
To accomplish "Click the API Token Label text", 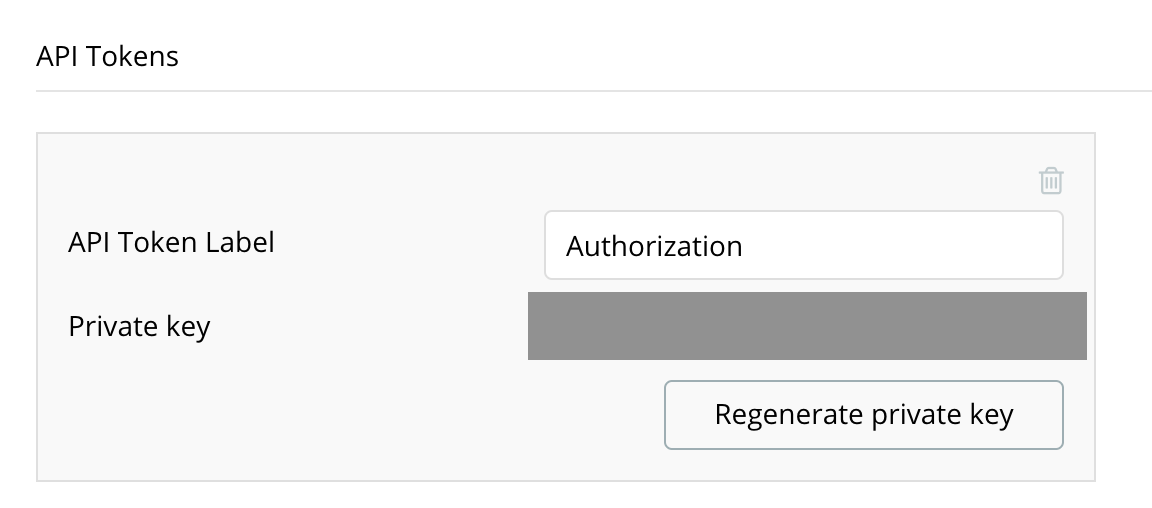I will pos(171,242).
